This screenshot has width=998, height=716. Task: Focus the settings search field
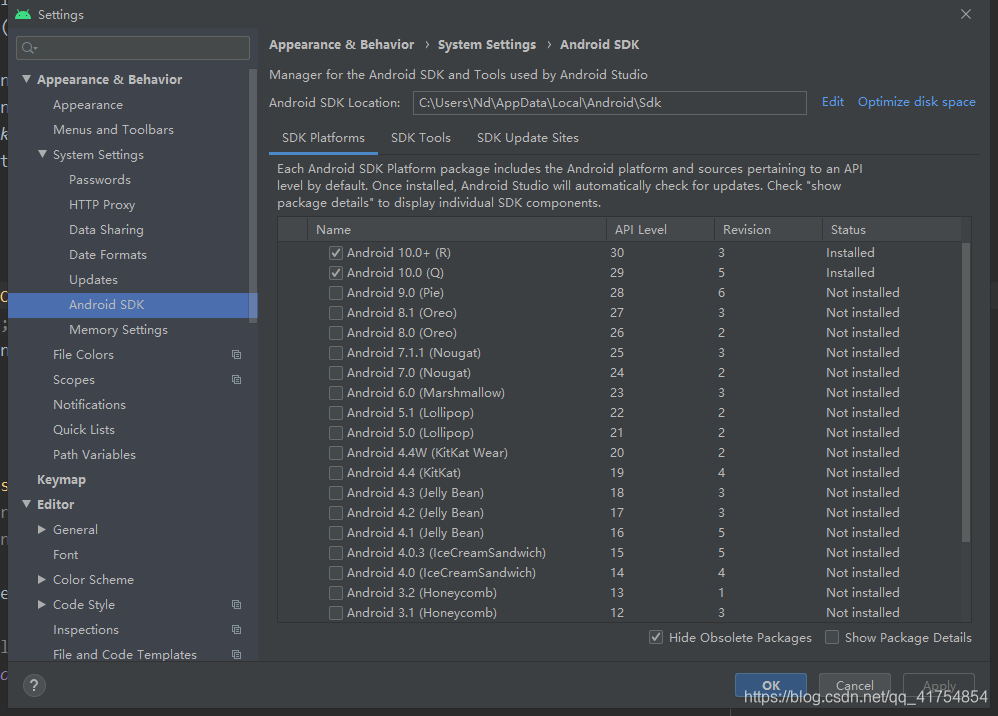click(x=132, y=48)
